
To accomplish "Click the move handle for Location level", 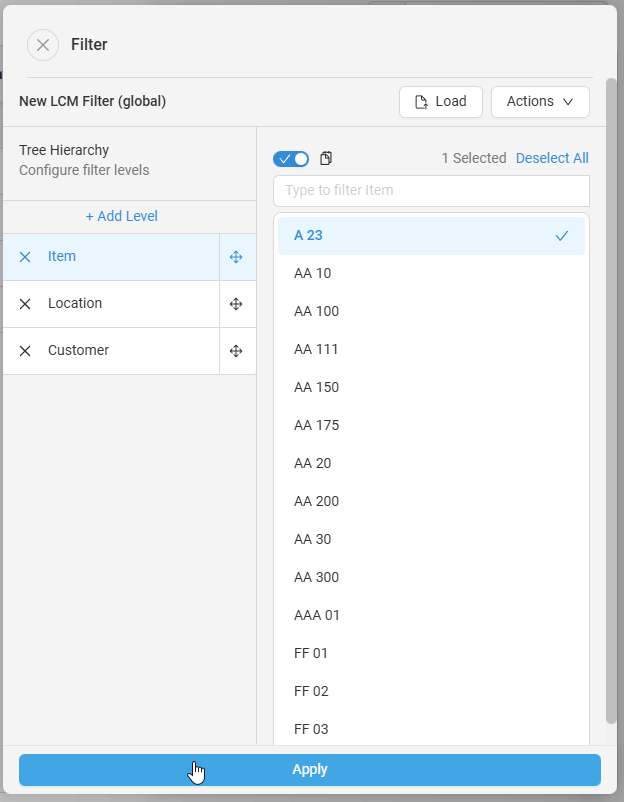I will [x=236, y=304].
